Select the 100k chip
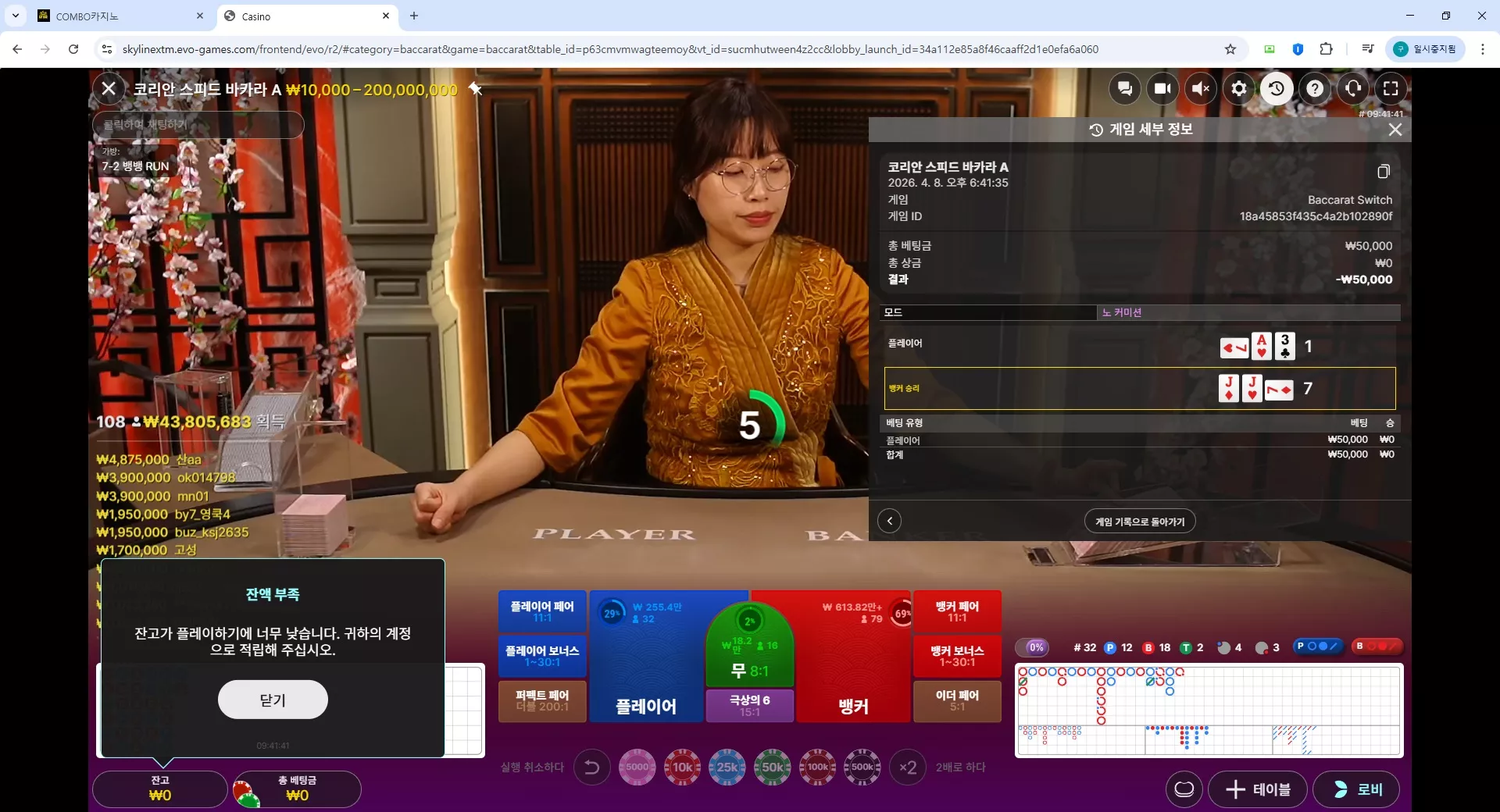This screenshot has height=812, width=1500. coord(817,767)
